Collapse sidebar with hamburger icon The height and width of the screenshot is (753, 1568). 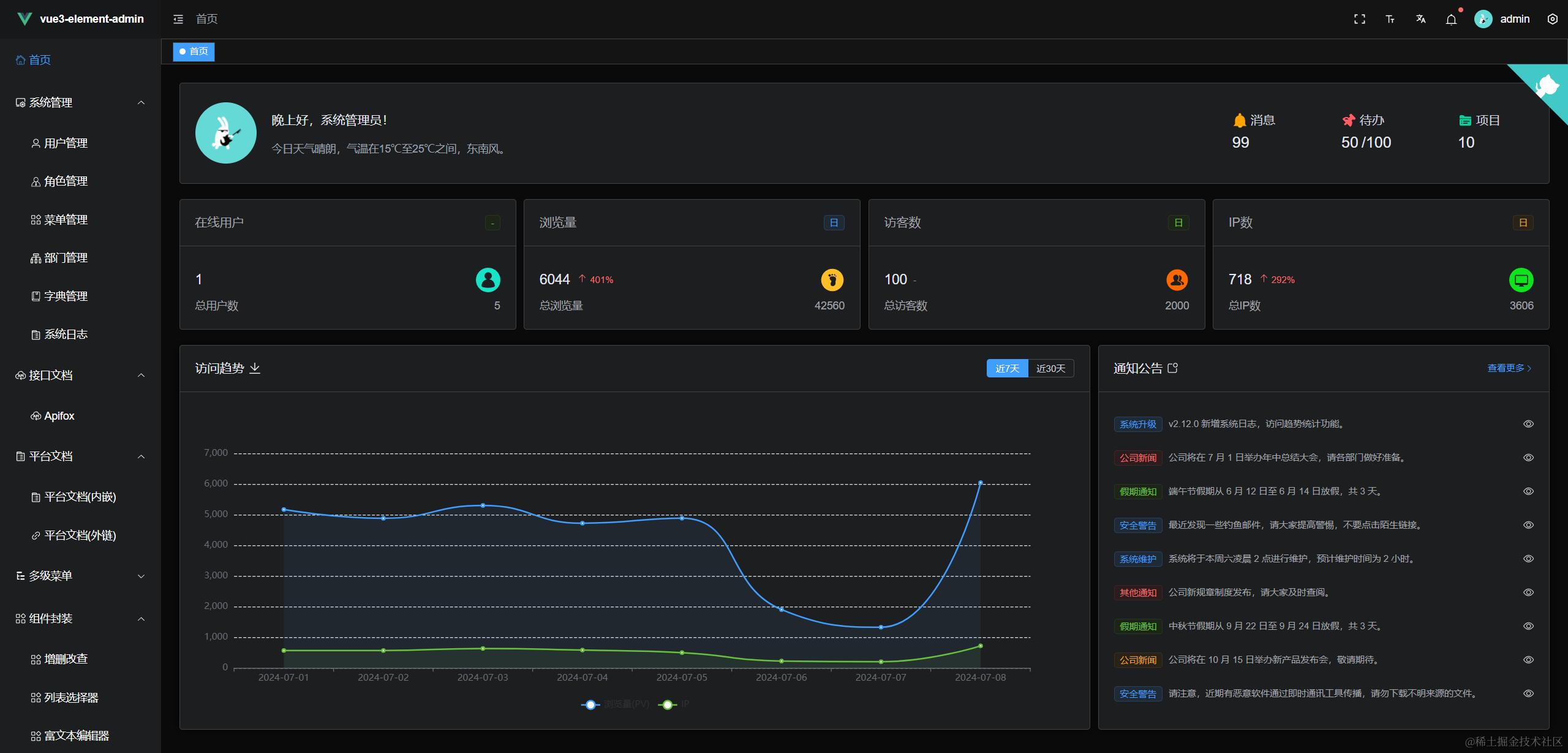tap(178, 19)
